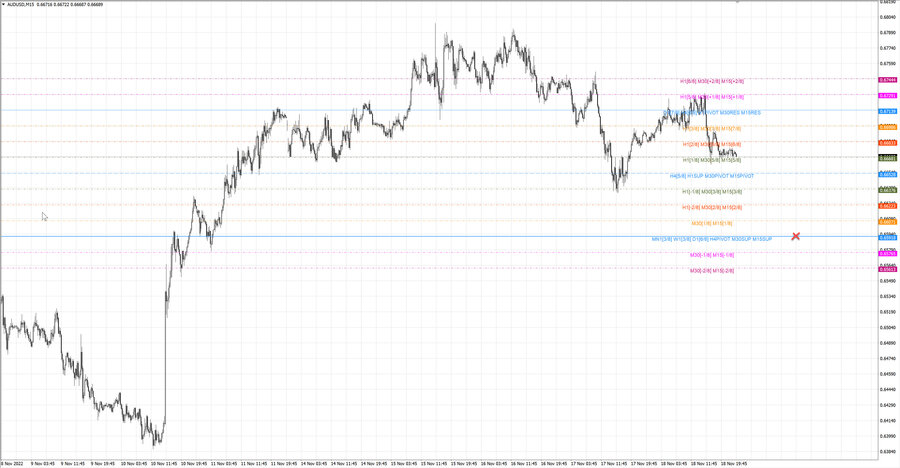Viewport: 900px width, 468px height.
Task: Select the H1[6/8] M30[+2/8] M15[+2/8] level label
Action: point(712,82)
